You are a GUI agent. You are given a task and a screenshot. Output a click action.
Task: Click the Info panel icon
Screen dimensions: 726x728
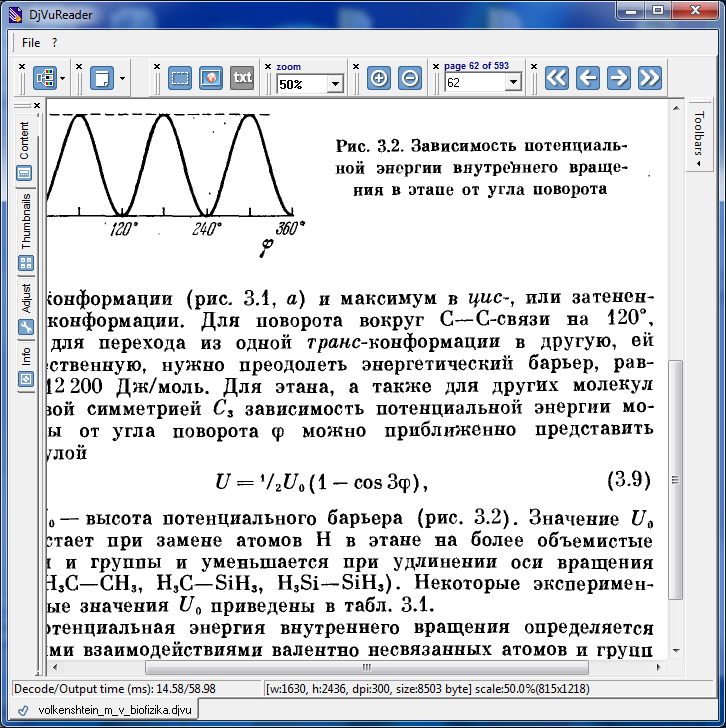click(26, 380)
